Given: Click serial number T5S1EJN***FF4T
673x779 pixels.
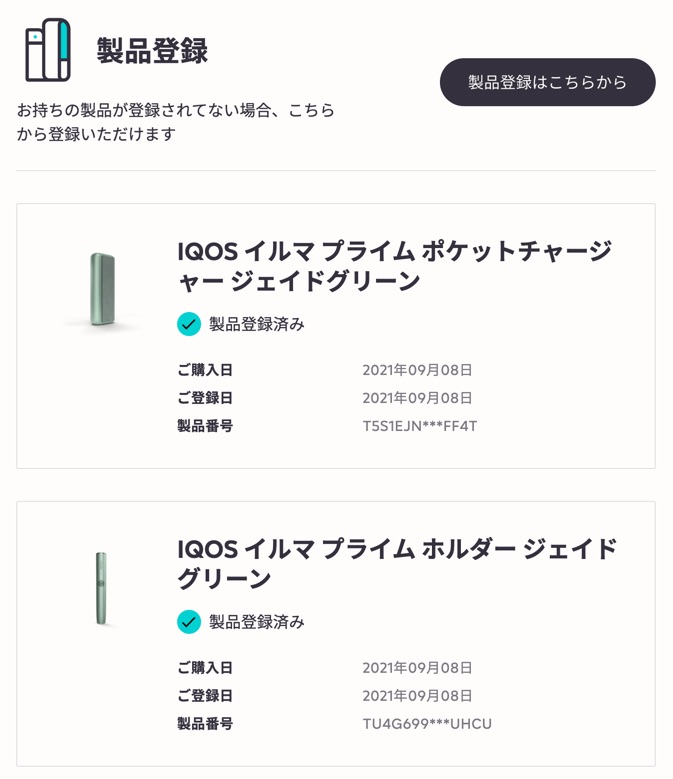Looking at the screenshot, I should (420, 426).
